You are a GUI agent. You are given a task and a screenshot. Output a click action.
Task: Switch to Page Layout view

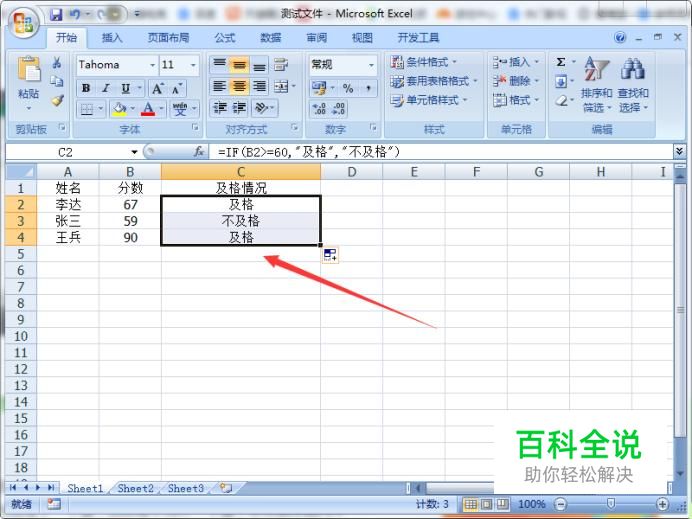[x=486, y=504]
